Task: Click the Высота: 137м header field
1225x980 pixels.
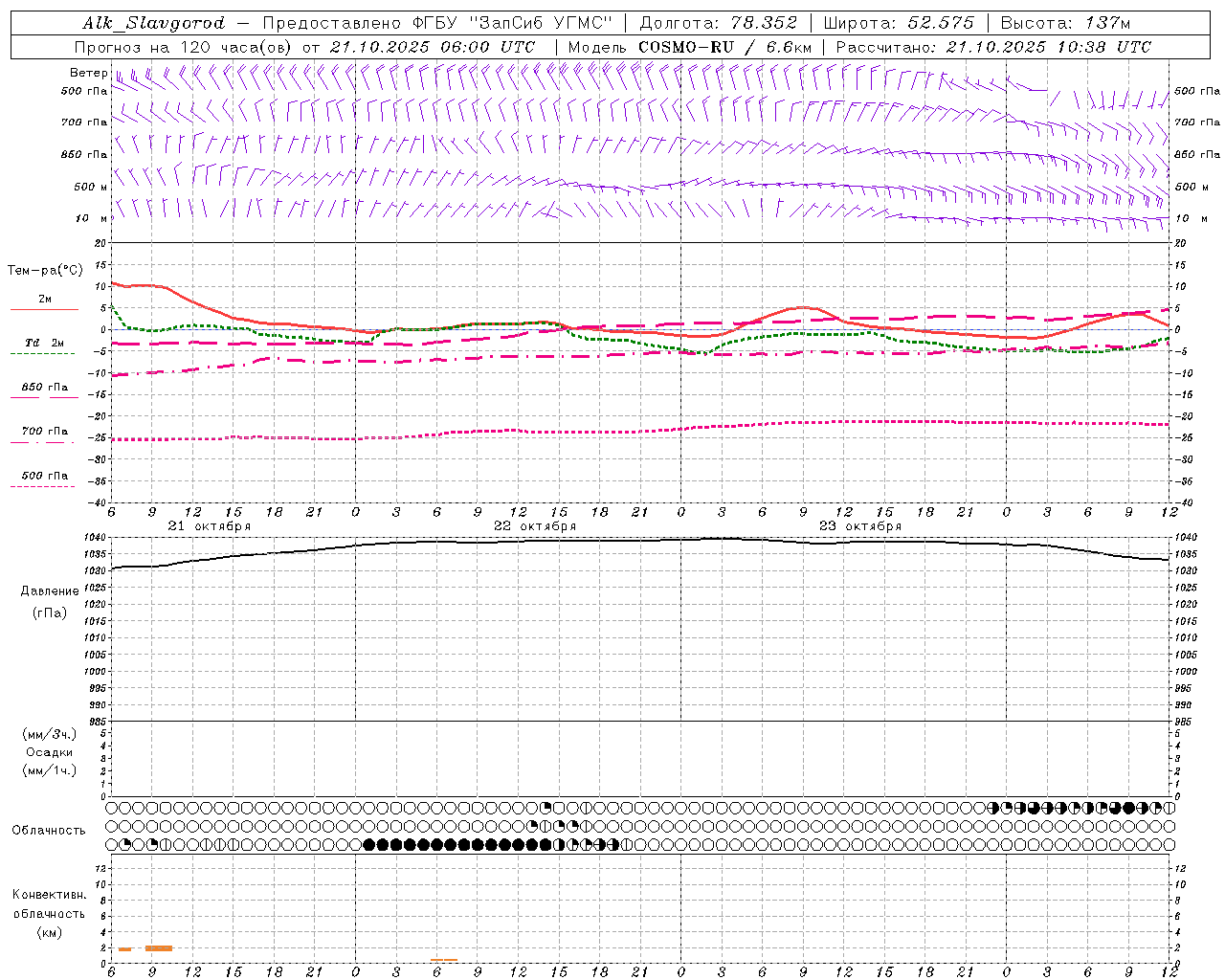Action: [1065, 23]
